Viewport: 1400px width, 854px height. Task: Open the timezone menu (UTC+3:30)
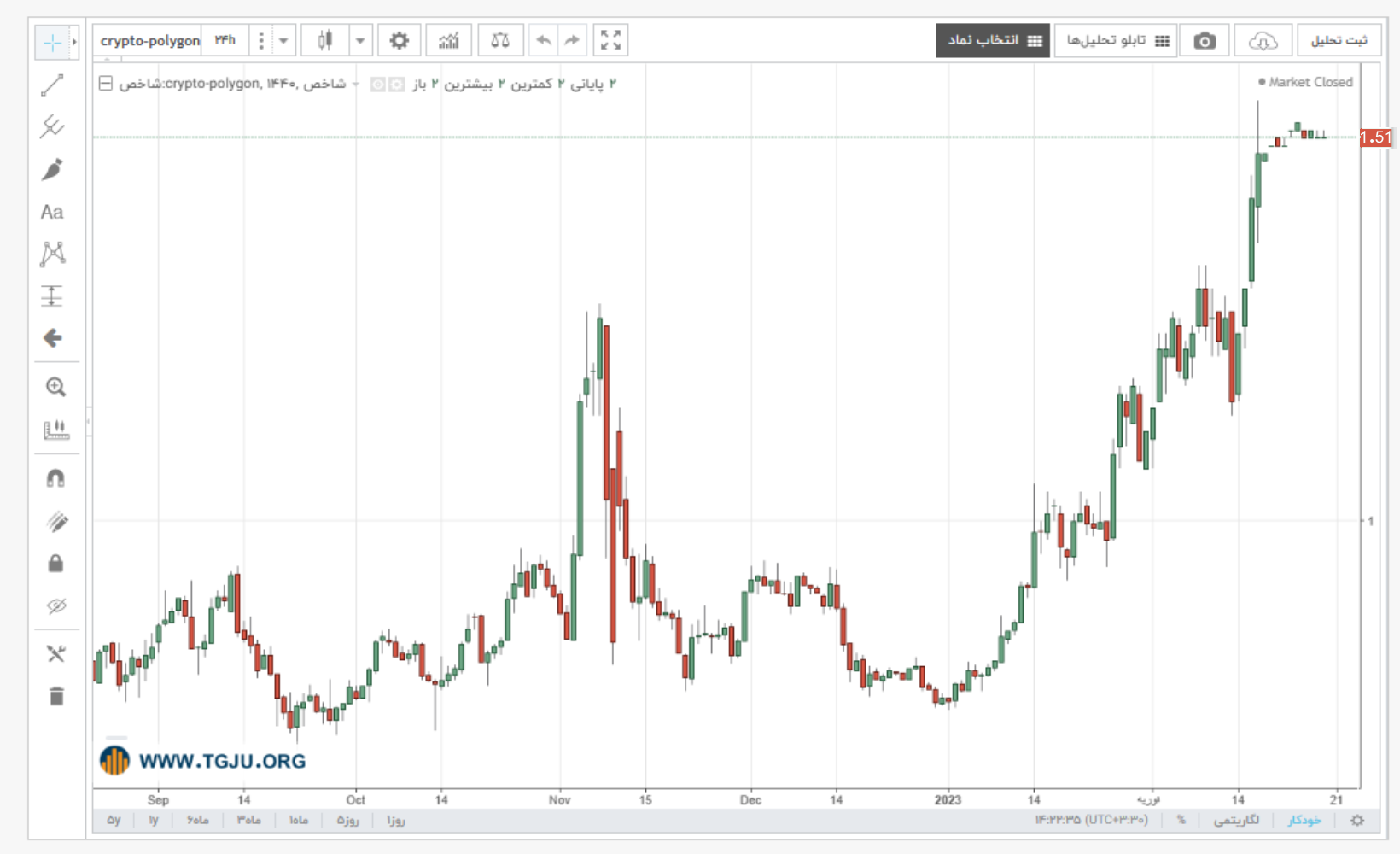[1091, 820]
